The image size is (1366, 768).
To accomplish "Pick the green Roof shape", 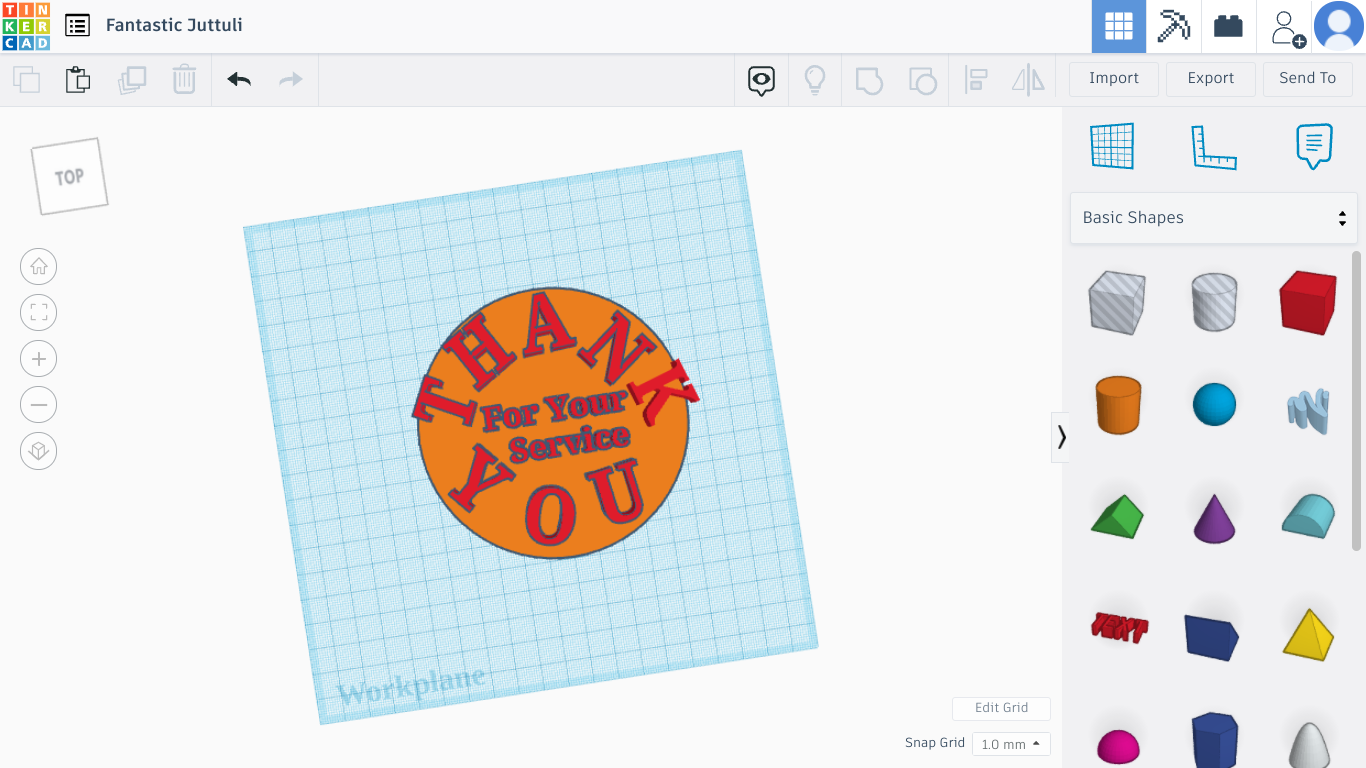I will tap(1116, 515).
